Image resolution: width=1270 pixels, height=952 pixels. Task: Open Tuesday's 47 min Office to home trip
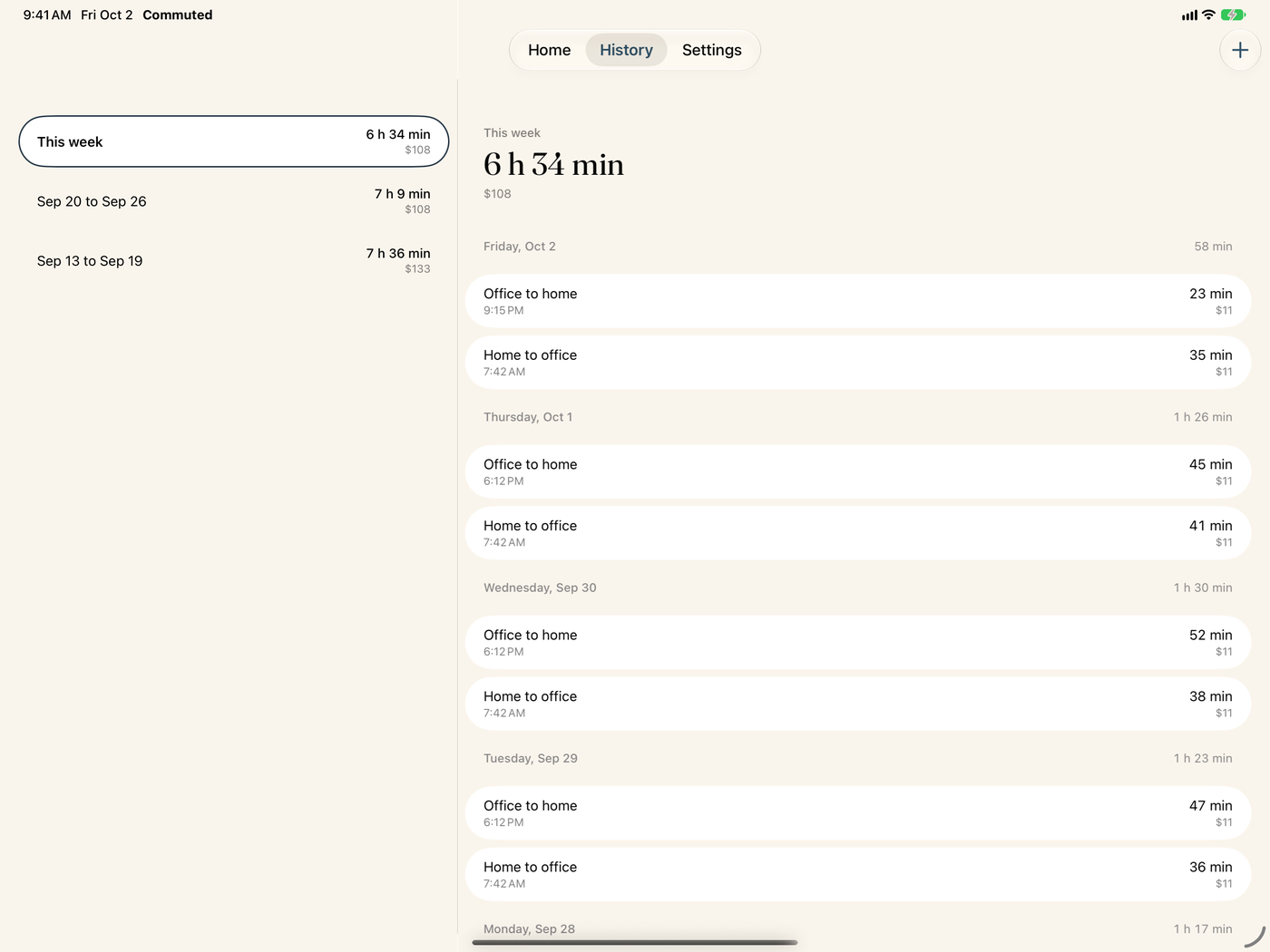click(858, 813)
